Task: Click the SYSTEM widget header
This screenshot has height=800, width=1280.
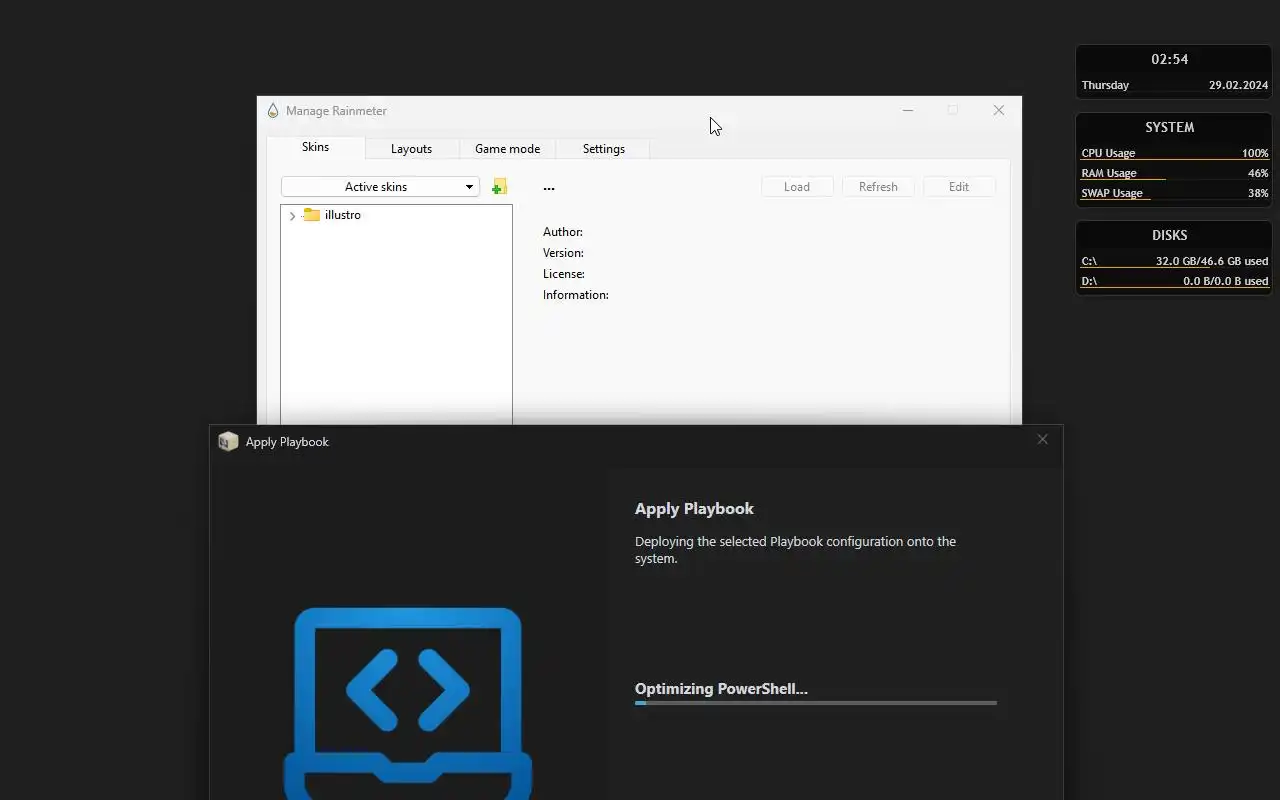Action: pos(1169,127)
